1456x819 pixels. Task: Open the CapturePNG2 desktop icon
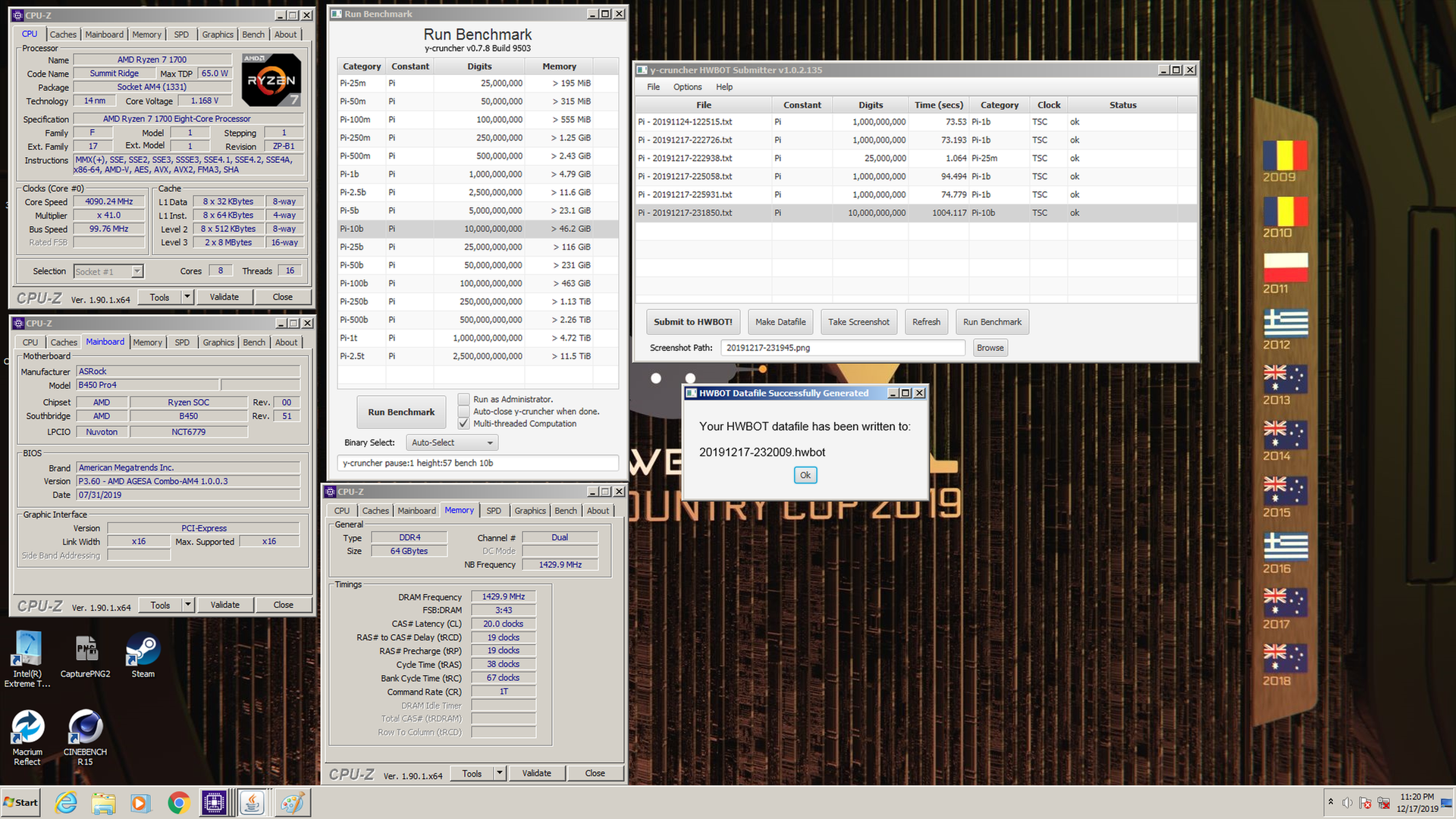(x=86, y=657)
